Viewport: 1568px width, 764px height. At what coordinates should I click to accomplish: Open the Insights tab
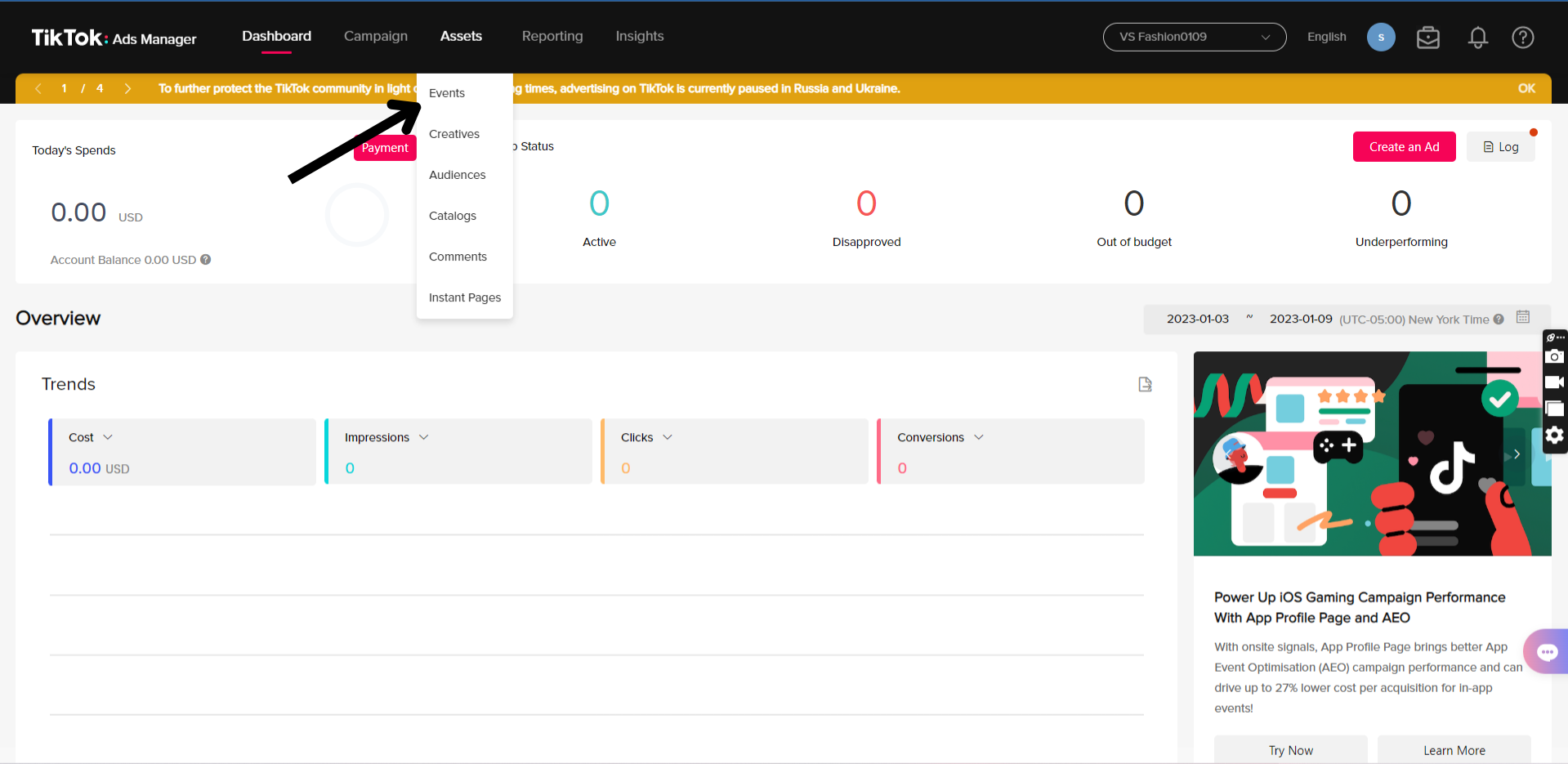[640, 36]
